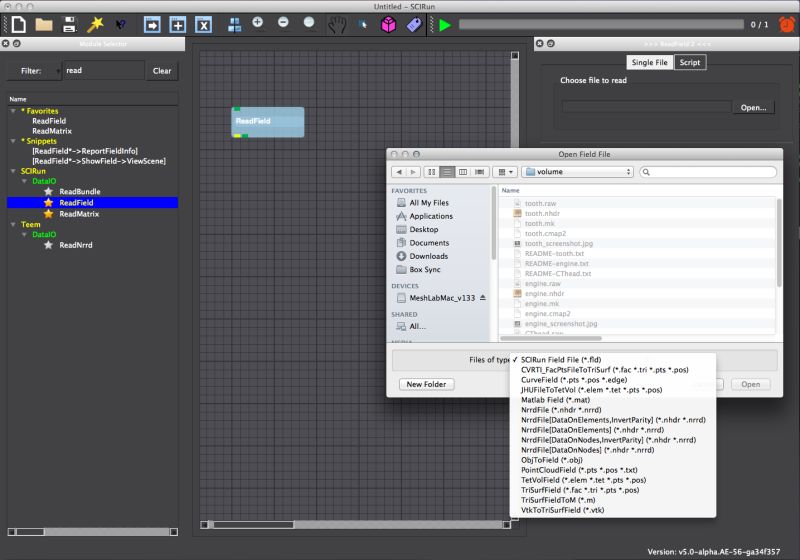800x560 pixels.
Task: Select ReadField under Favorites
Action: click(49, 121)
